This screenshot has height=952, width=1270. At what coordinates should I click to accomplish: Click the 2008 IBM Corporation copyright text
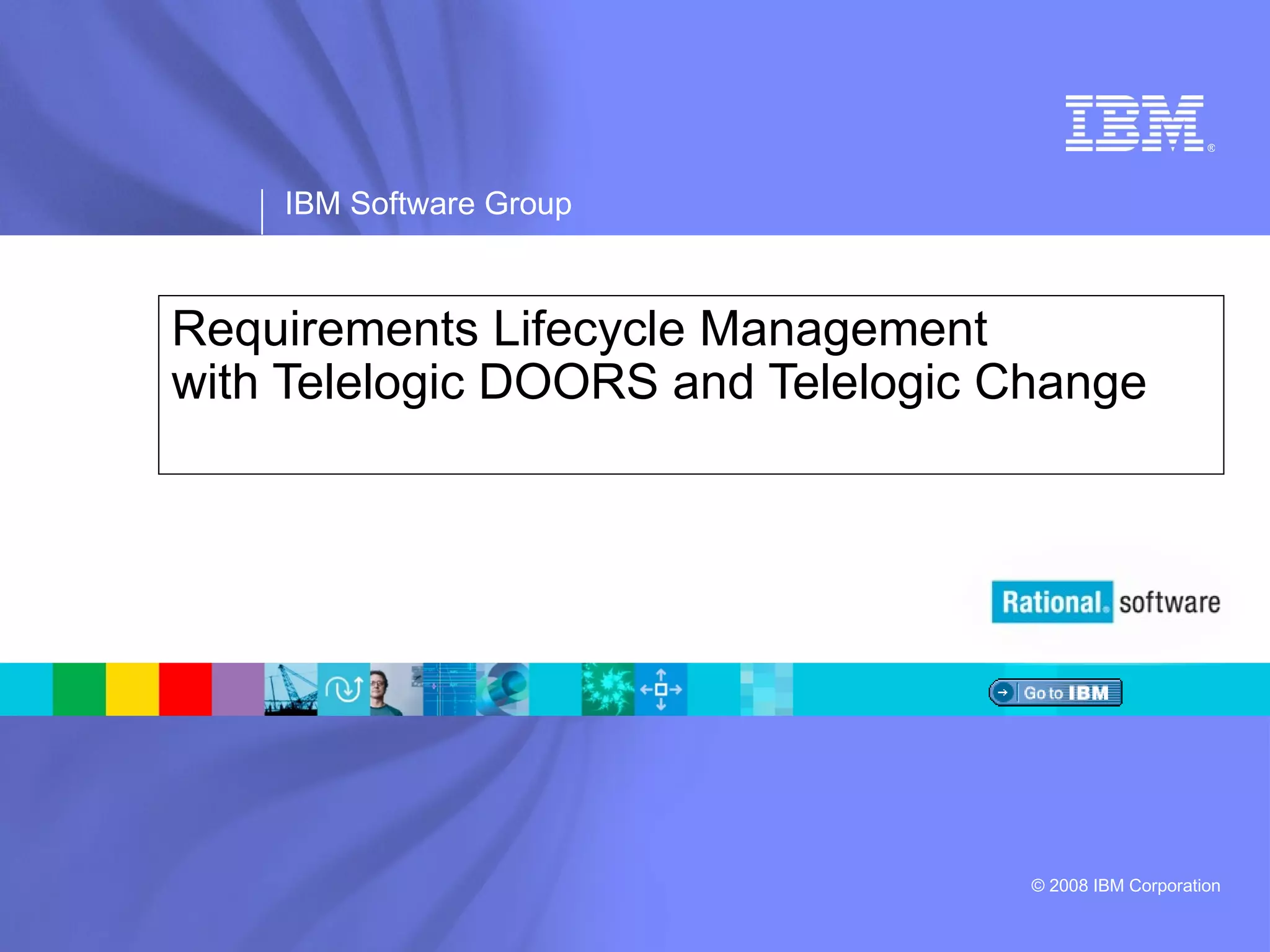(1125, 886)
